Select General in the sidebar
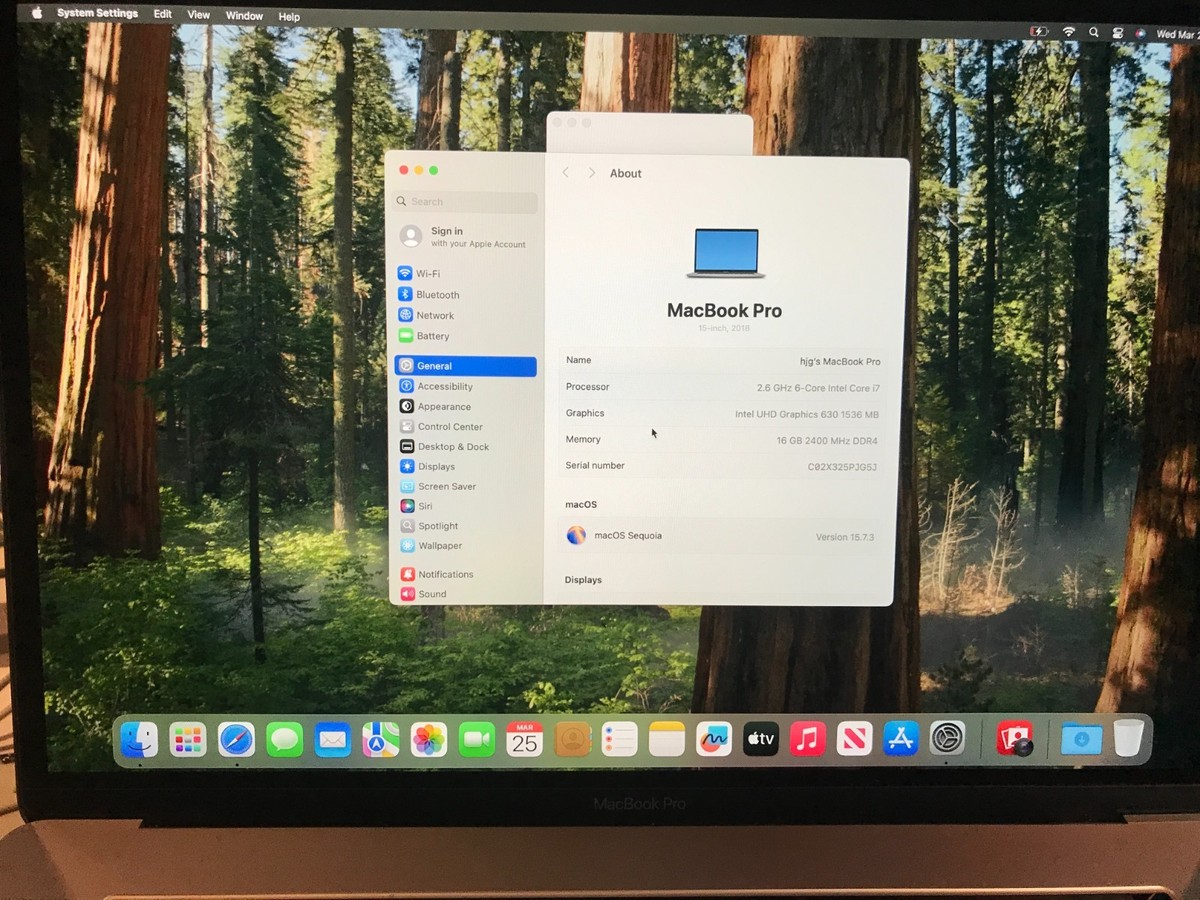The height and width of the screenshot is (900, 1200). pyautogui.click(x=465, y=366)
